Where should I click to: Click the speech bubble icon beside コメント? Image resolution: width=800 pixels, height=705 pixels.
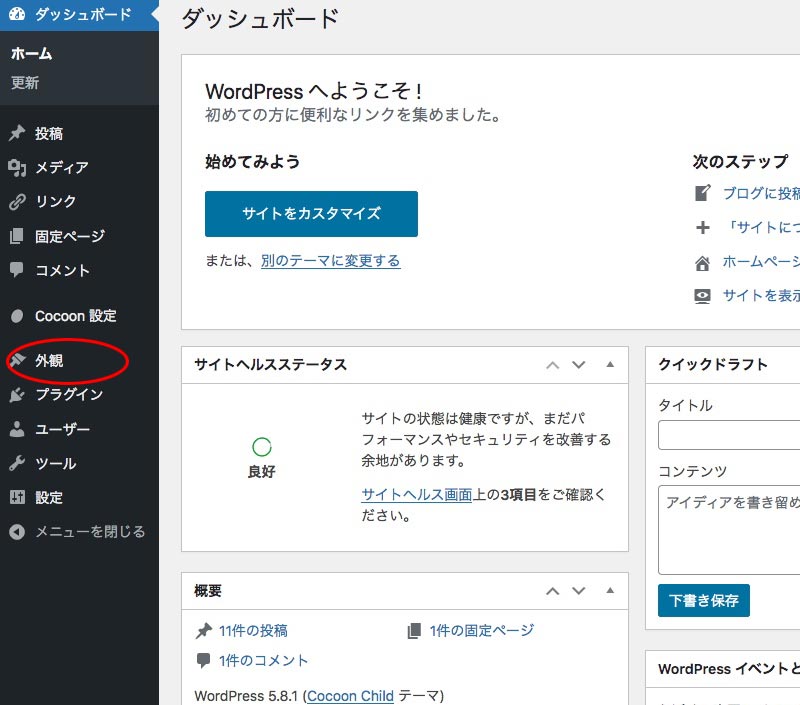coord(17,270)
